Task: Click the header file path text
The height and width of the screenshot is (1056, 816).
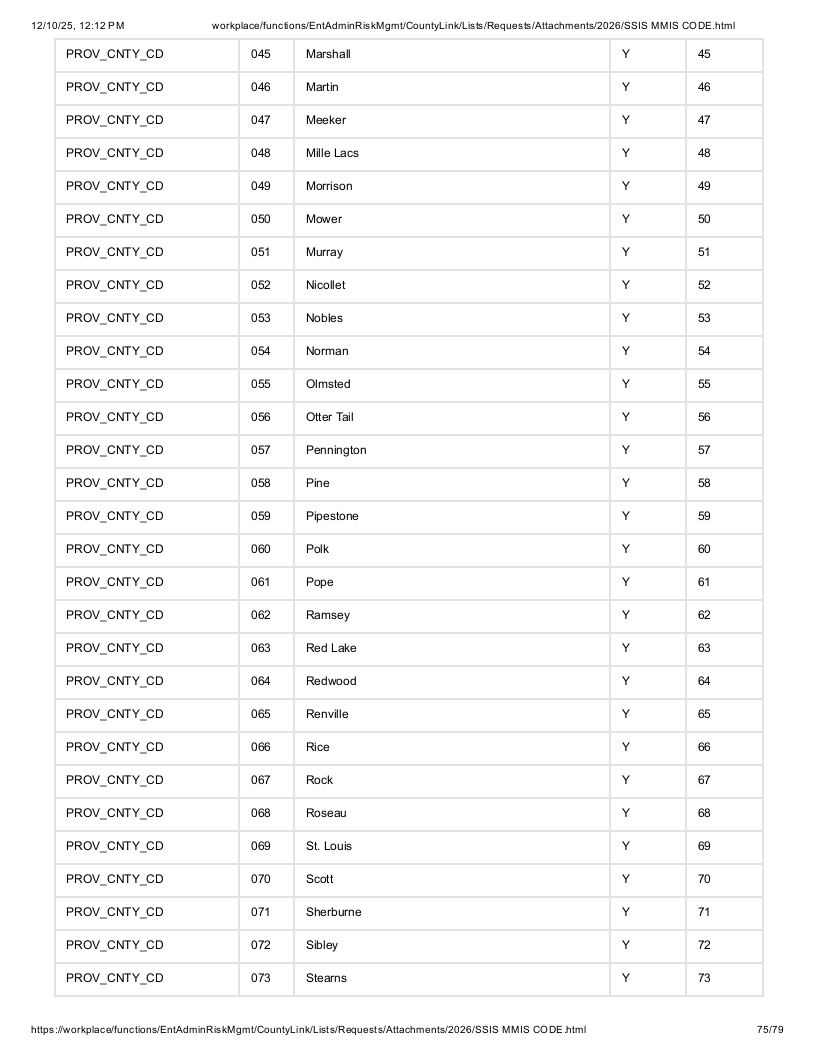Action: (x=473, y=26)
